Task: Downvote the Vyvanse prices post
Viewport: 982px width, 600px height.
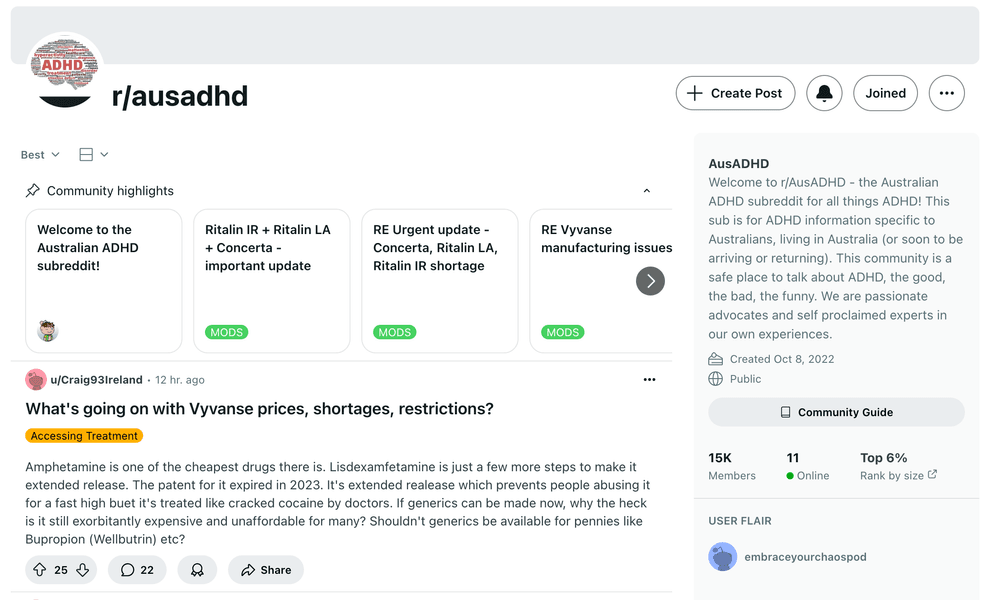Action: [83, 570]
